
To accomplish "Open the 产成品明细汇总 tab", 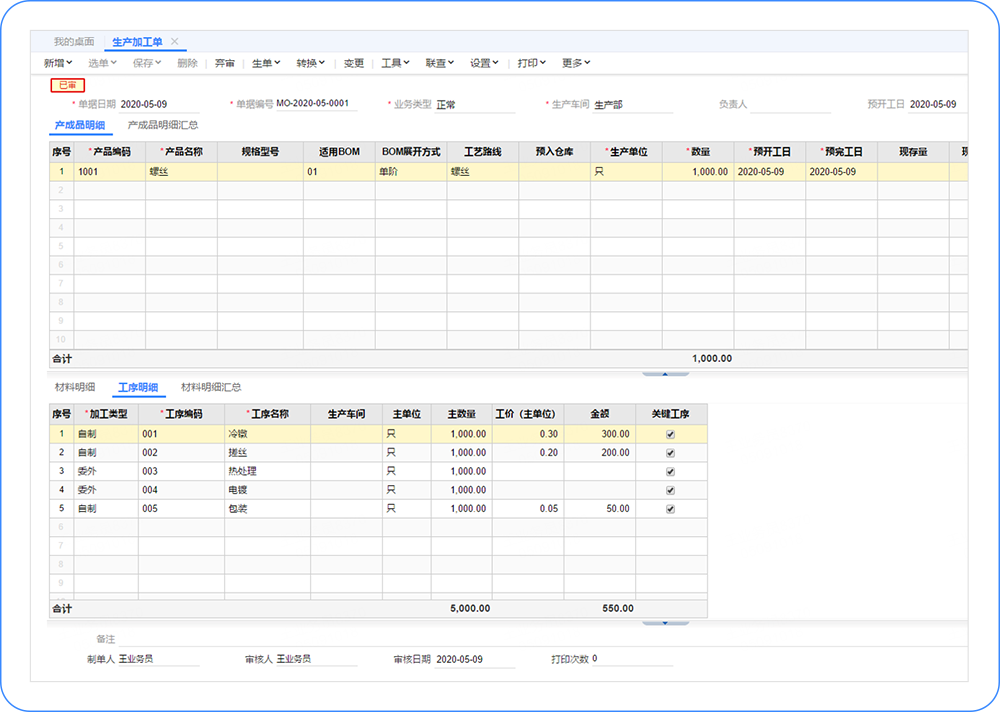I will pyautogui.click(x=162, y=125).
